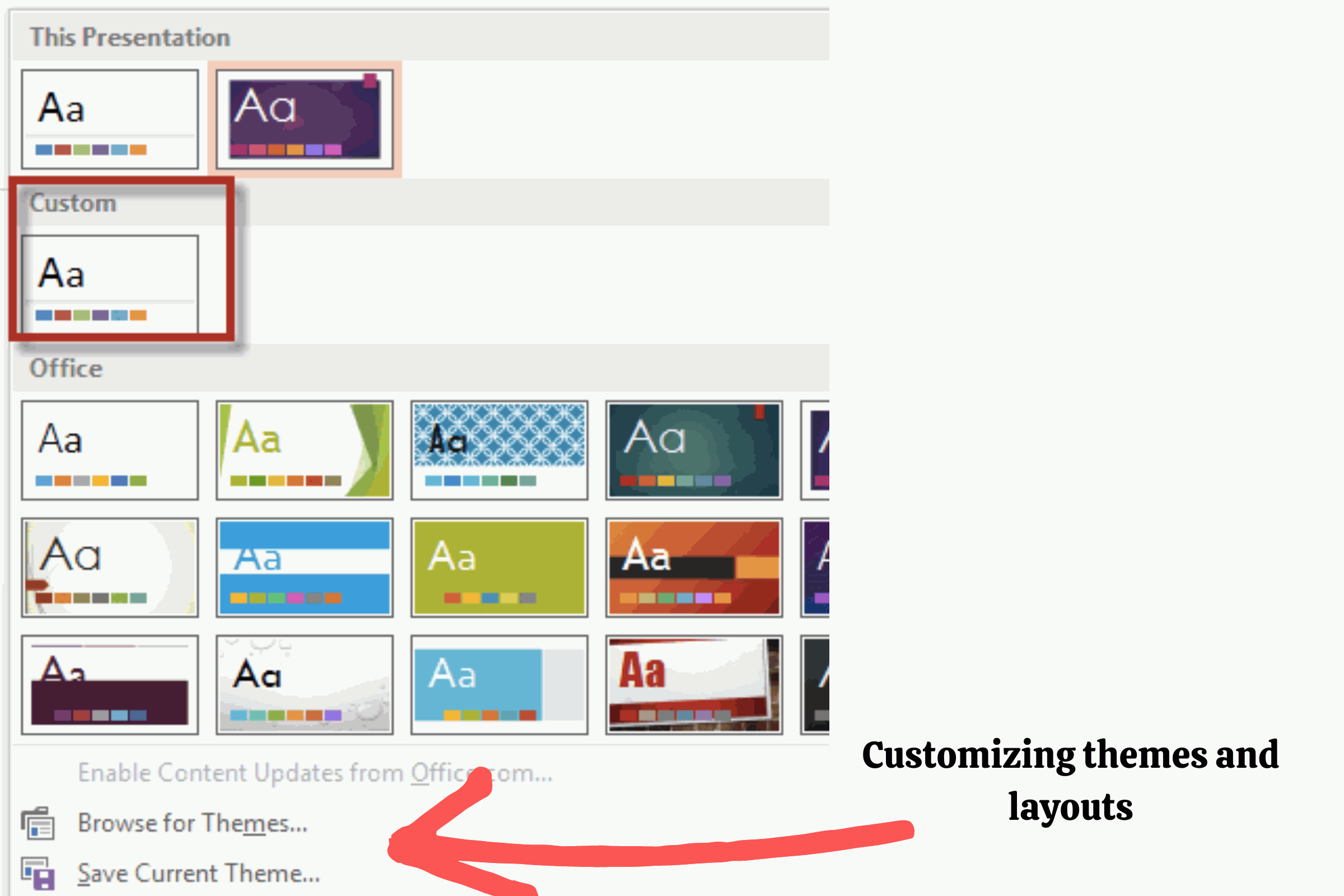Apply the white theme with the dark maroon band
Viewport: 1344px width, 896px height.
point(110,684)
